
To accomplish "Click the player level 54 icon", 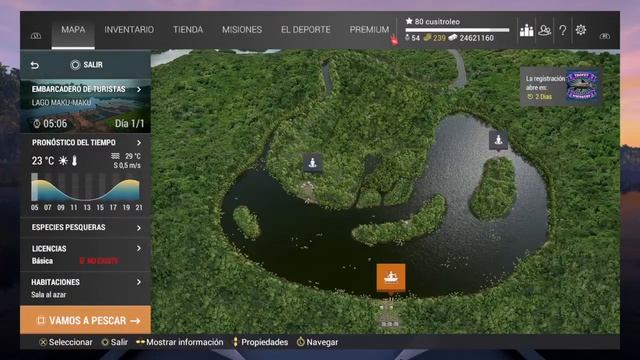I will pyautogui.click(x=407, y=38).
